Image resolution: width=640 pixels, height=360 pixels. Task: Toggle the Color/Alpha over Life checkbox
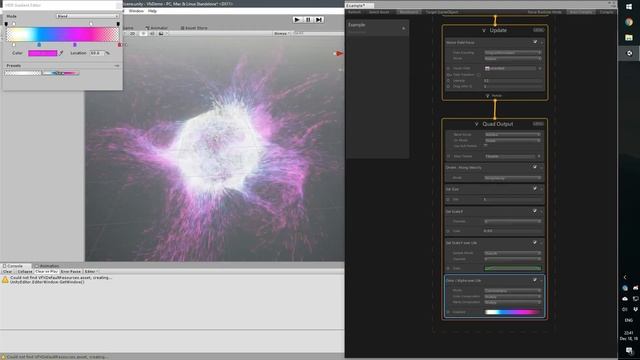coord(534,280)
